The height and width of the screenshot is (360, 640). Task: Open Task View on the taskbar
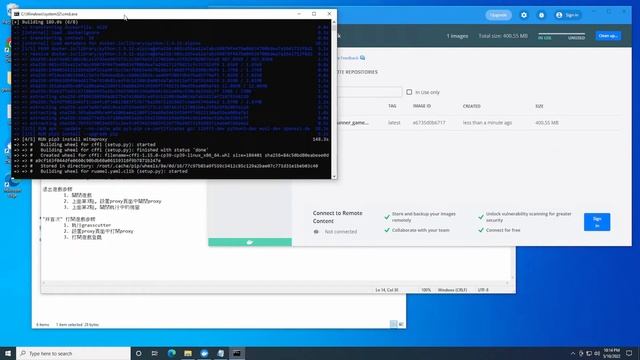155,353
